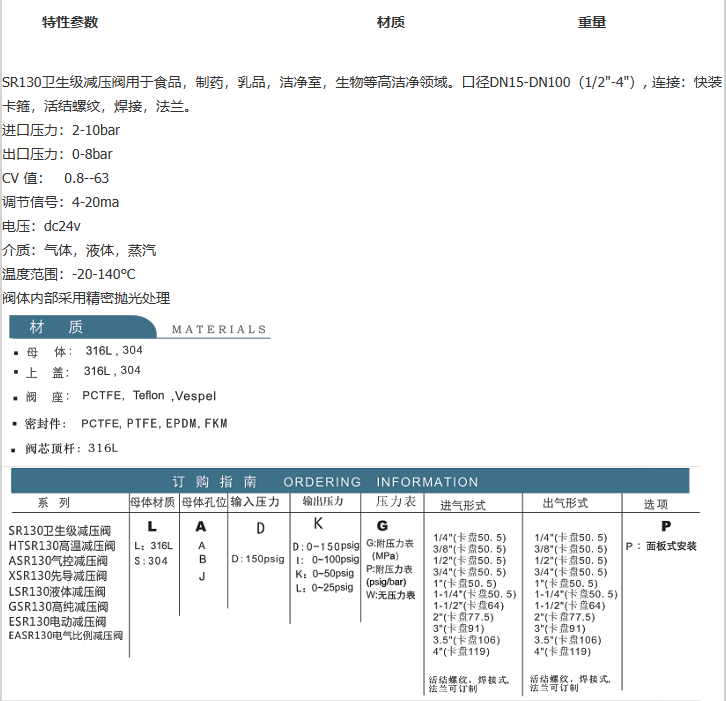
Task: Click the D: 0-150psig output pressure entry
Action: [x=326, y=546]
